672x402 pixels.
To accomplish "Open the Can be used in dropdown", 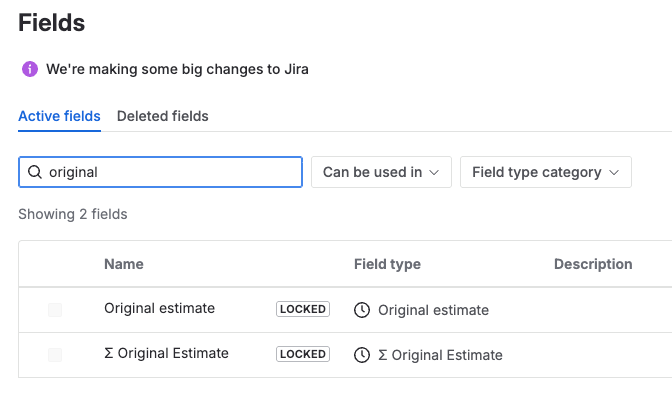I will point(381,172).
